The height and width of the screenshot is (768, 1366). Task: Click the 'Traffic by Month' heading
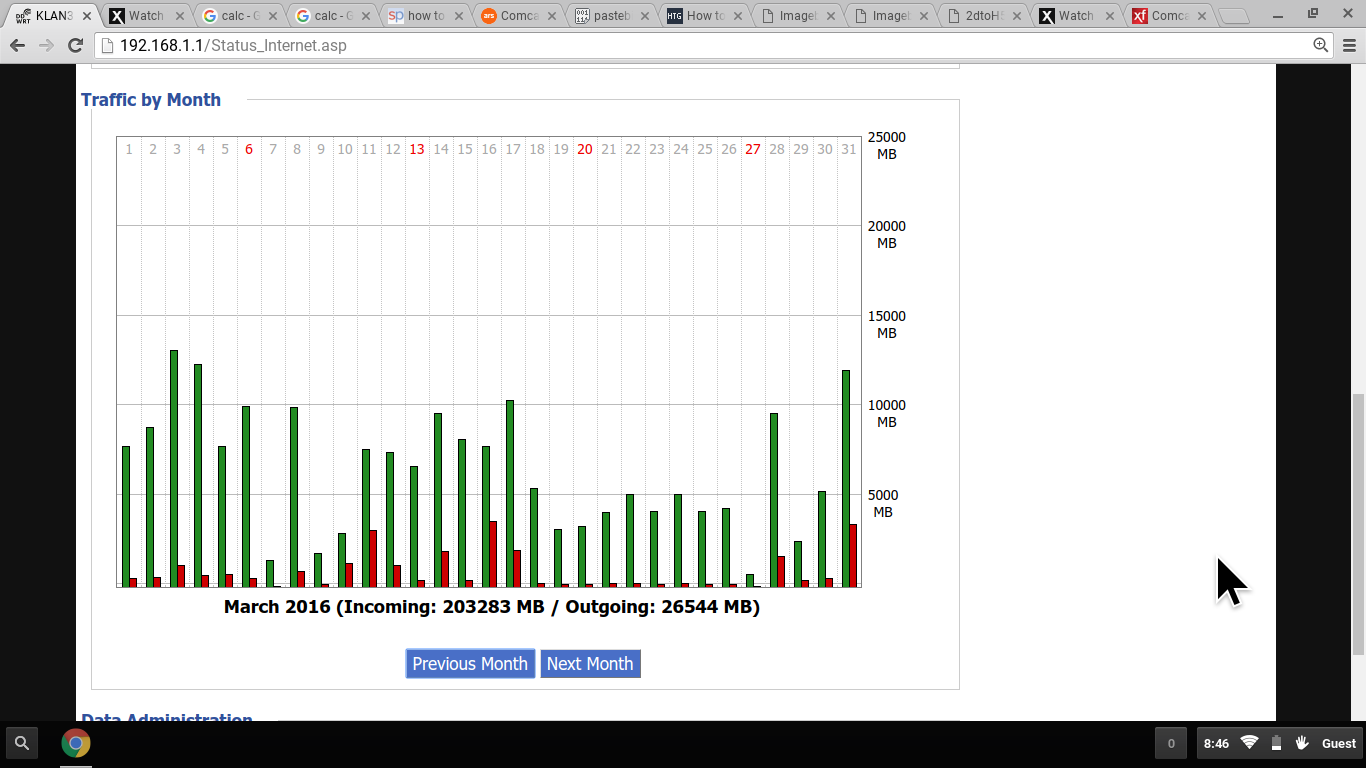click(x=151, y=100)
